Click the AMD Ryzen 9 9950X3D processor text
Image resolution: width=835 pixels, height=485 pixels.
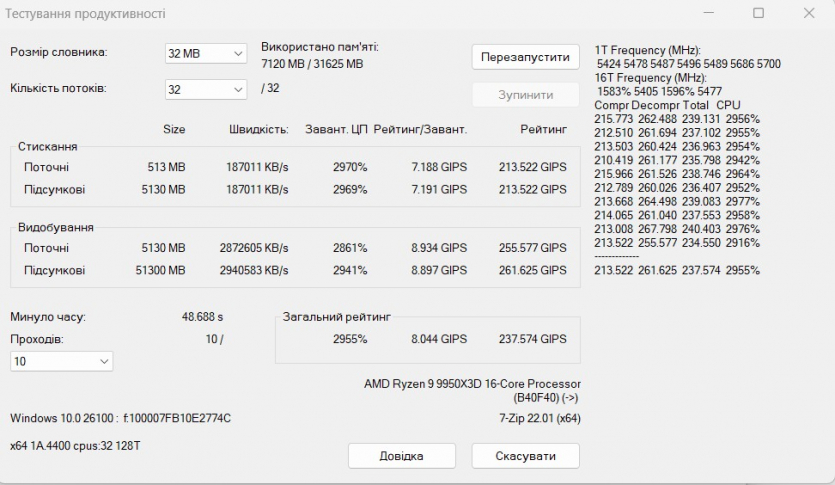[472, 384]
